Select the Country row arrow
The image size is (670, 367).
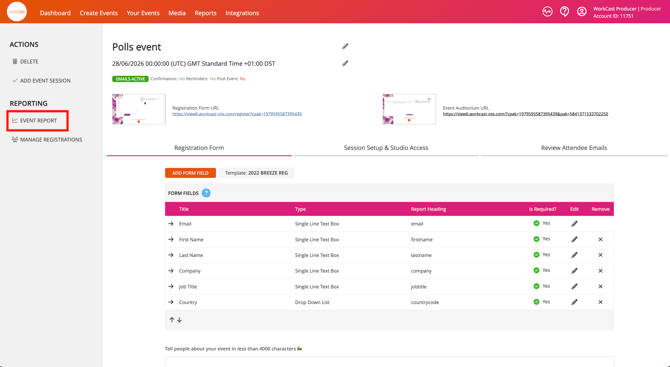click(x=171, y=302)
